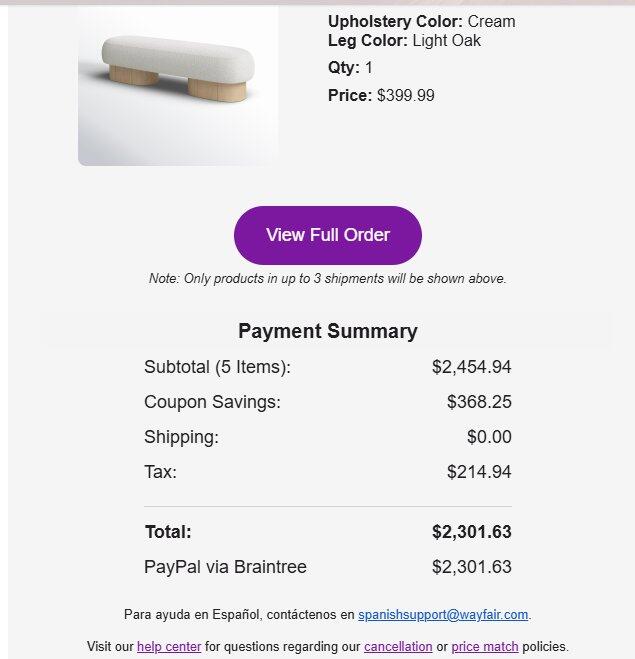Click the Payment Summary heading
The image size is (635, 659).
(327, 331)
